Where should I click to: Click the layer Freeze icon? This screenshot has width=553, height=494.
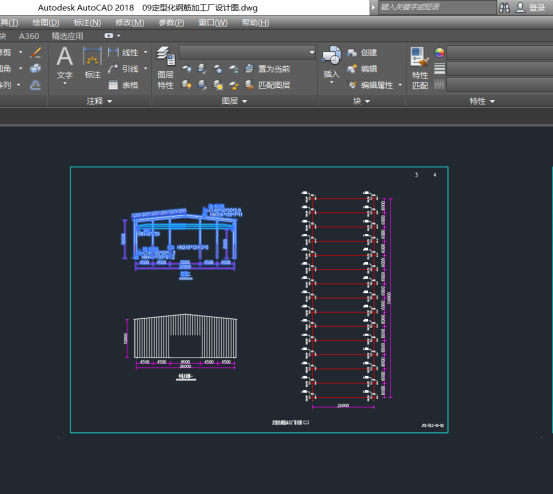point(218,69)
